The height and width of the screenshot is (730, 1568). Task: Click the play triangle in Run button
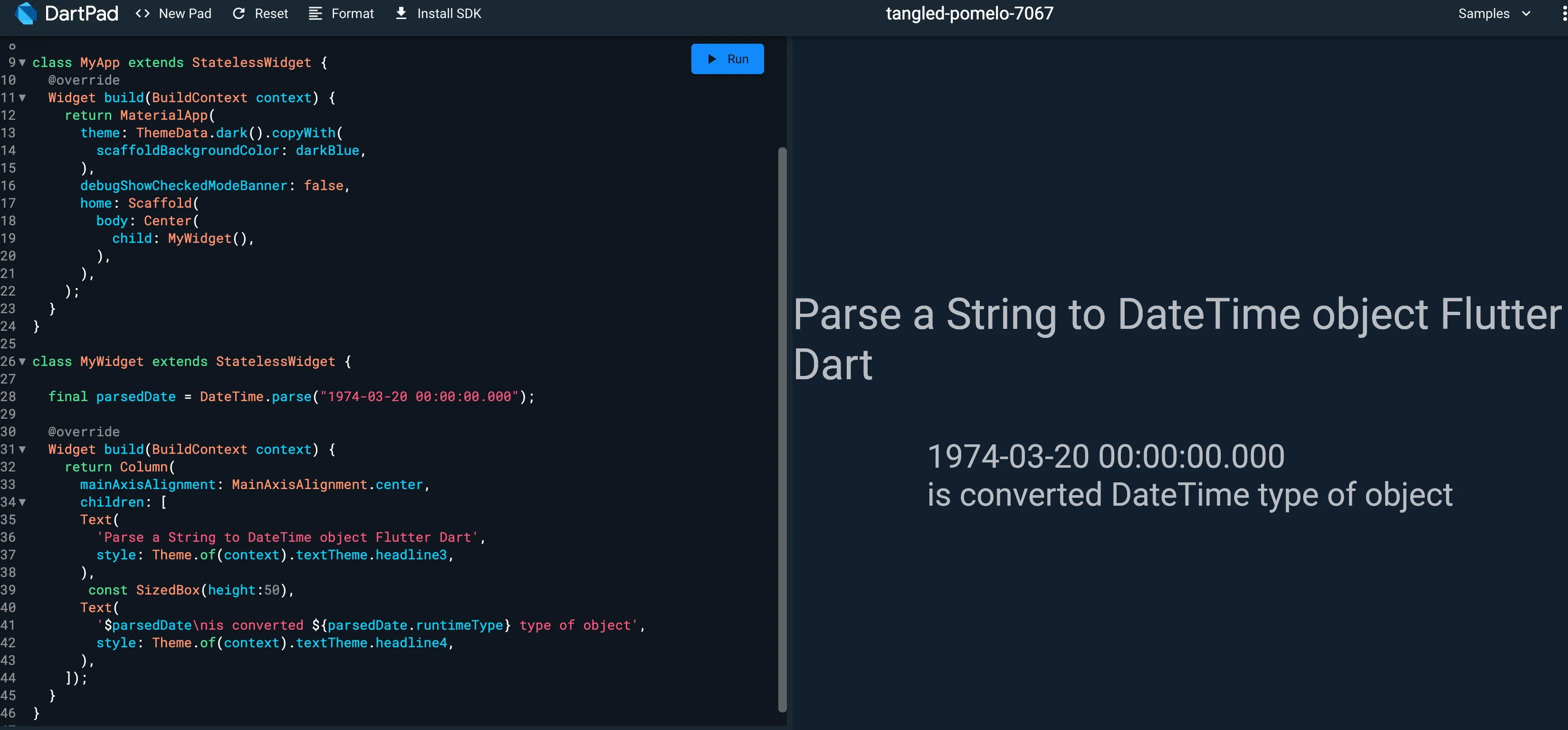point(712,59)
